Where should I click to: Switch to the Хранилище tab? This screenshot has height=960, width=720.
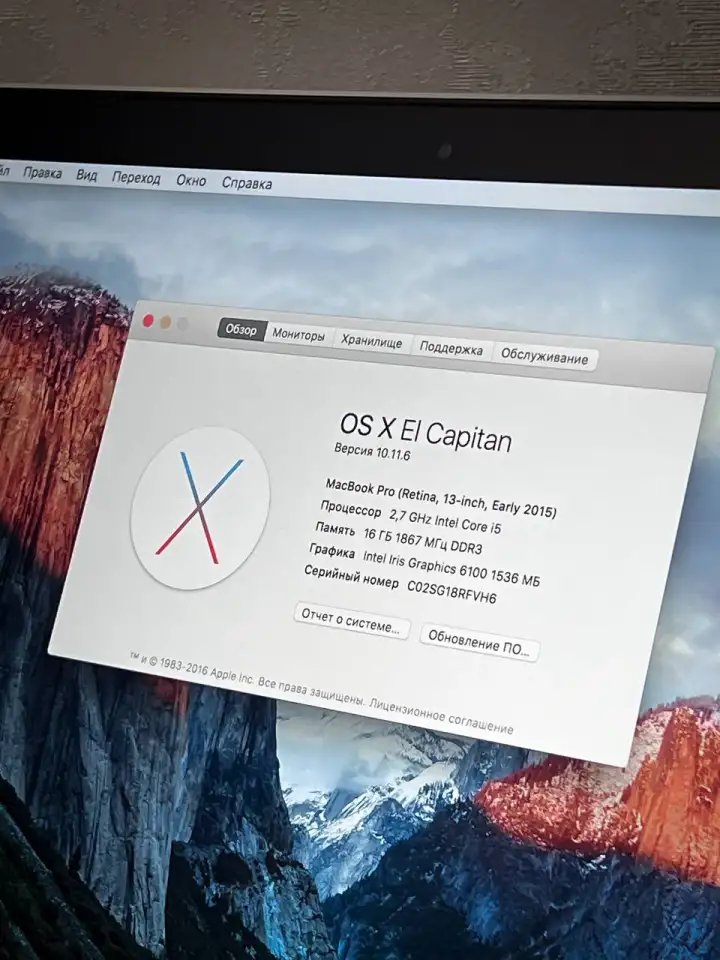coord(372,342)
